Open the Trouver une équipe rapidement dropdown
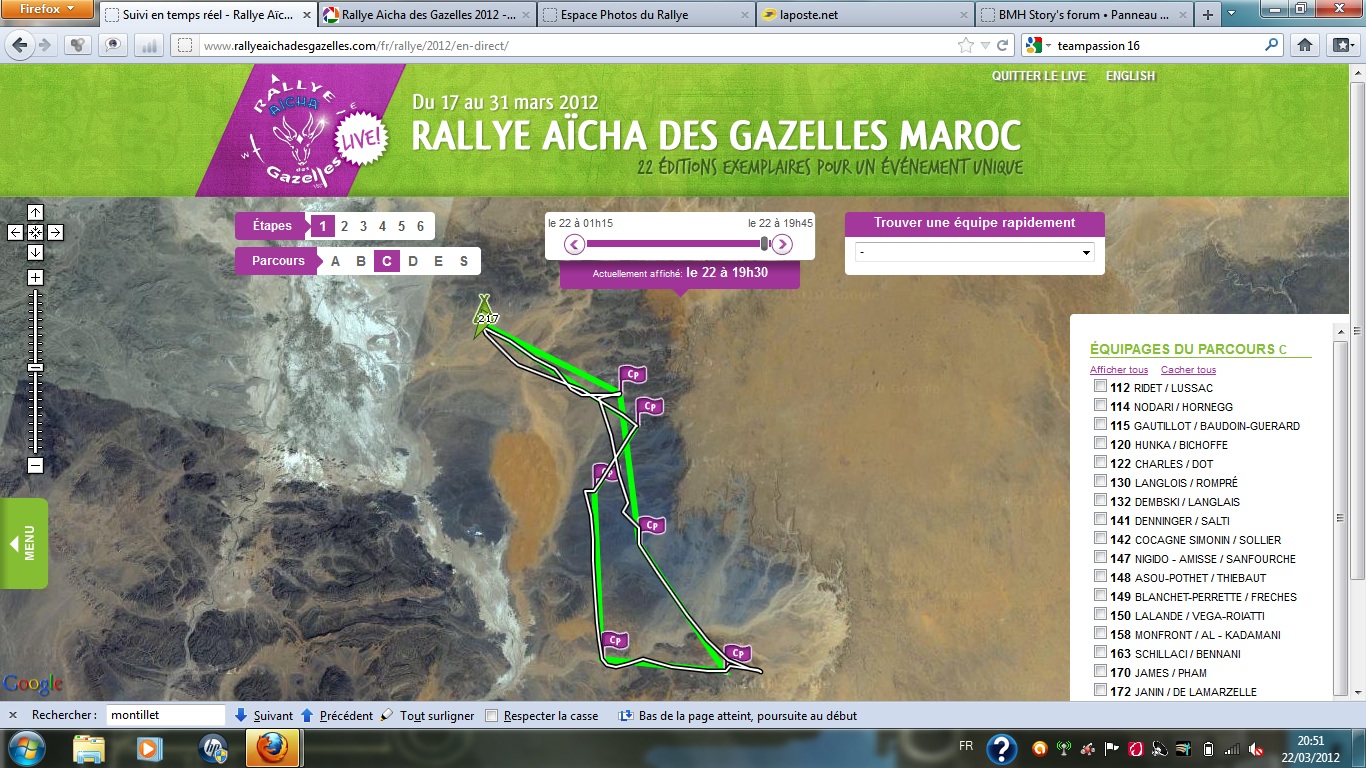 [x=974, y=253]
